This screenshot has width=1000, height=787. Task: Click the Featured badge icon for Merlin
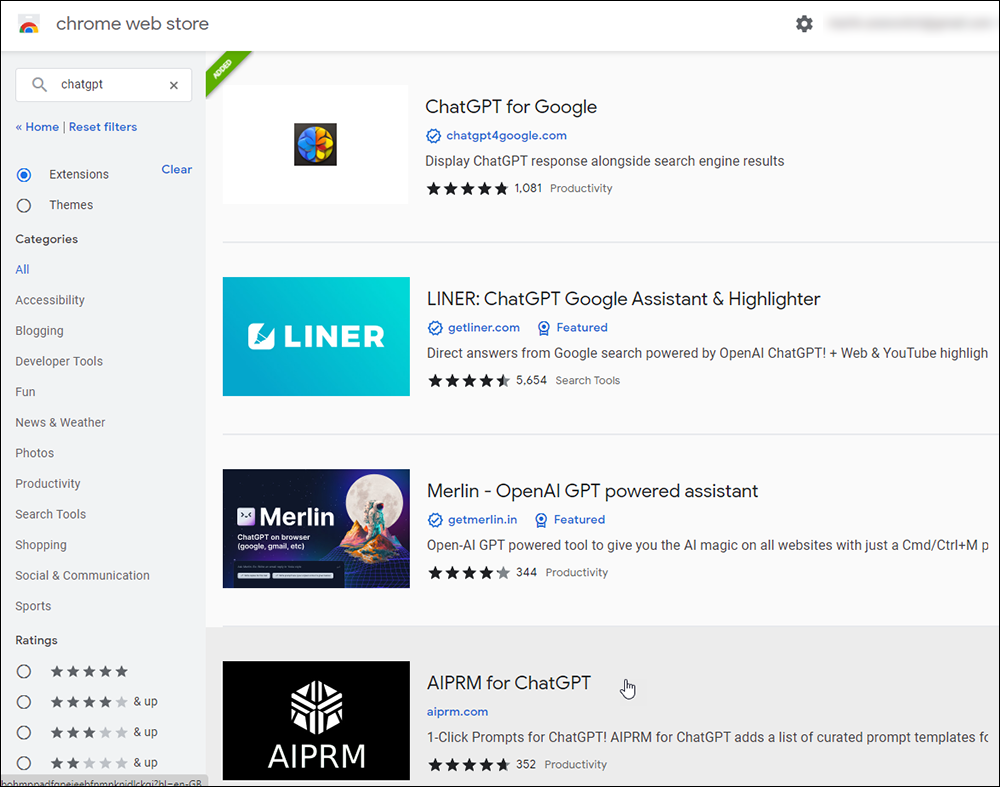pyautogui.click(x=541, y=520)
